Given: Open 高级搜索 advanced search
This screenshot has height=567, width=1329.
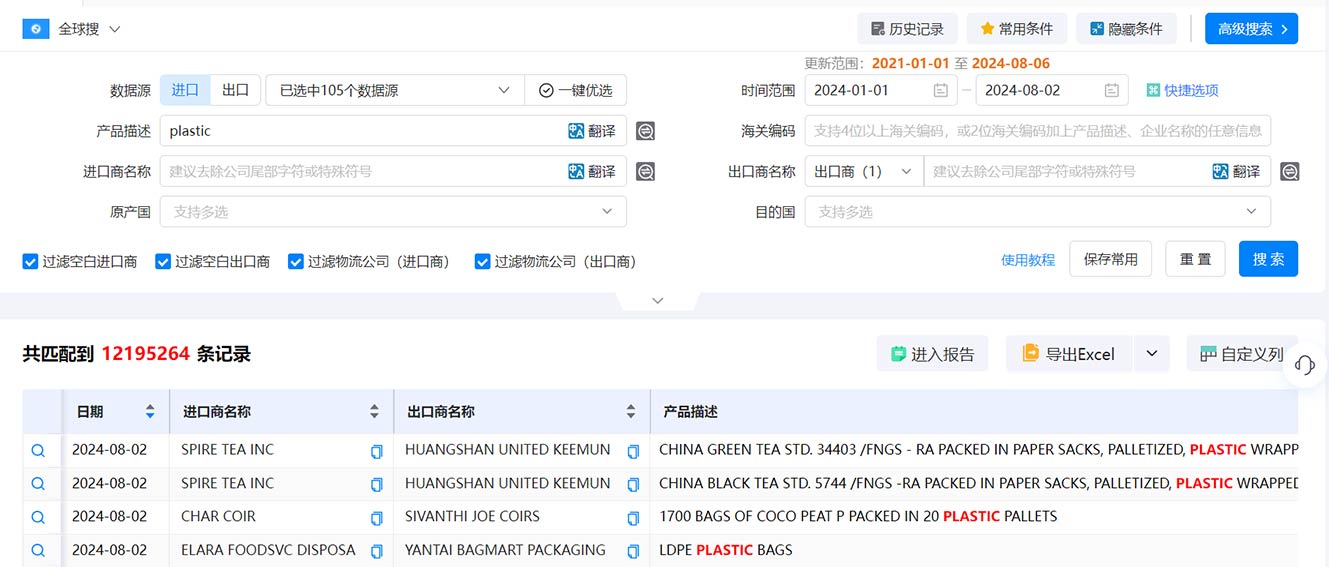Looking at the screenshot, I should pyautogui.click(x=1251, y=29).
